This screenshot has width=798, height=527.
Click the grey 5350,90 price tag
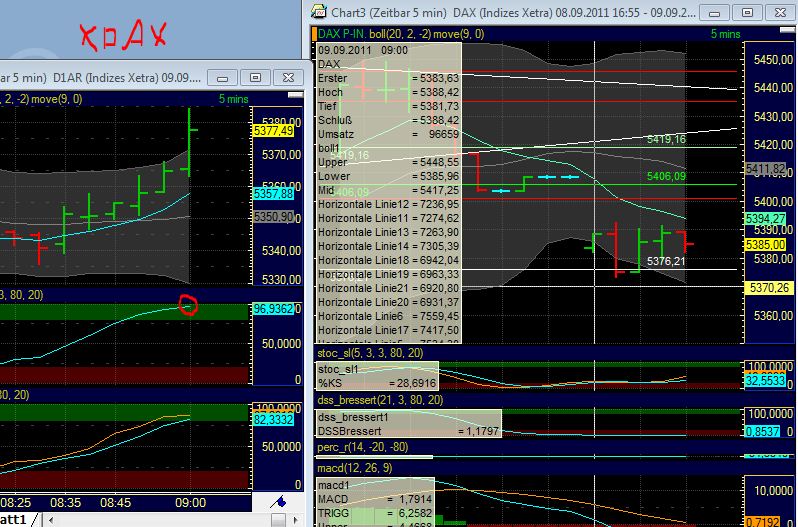click(273, 217)
